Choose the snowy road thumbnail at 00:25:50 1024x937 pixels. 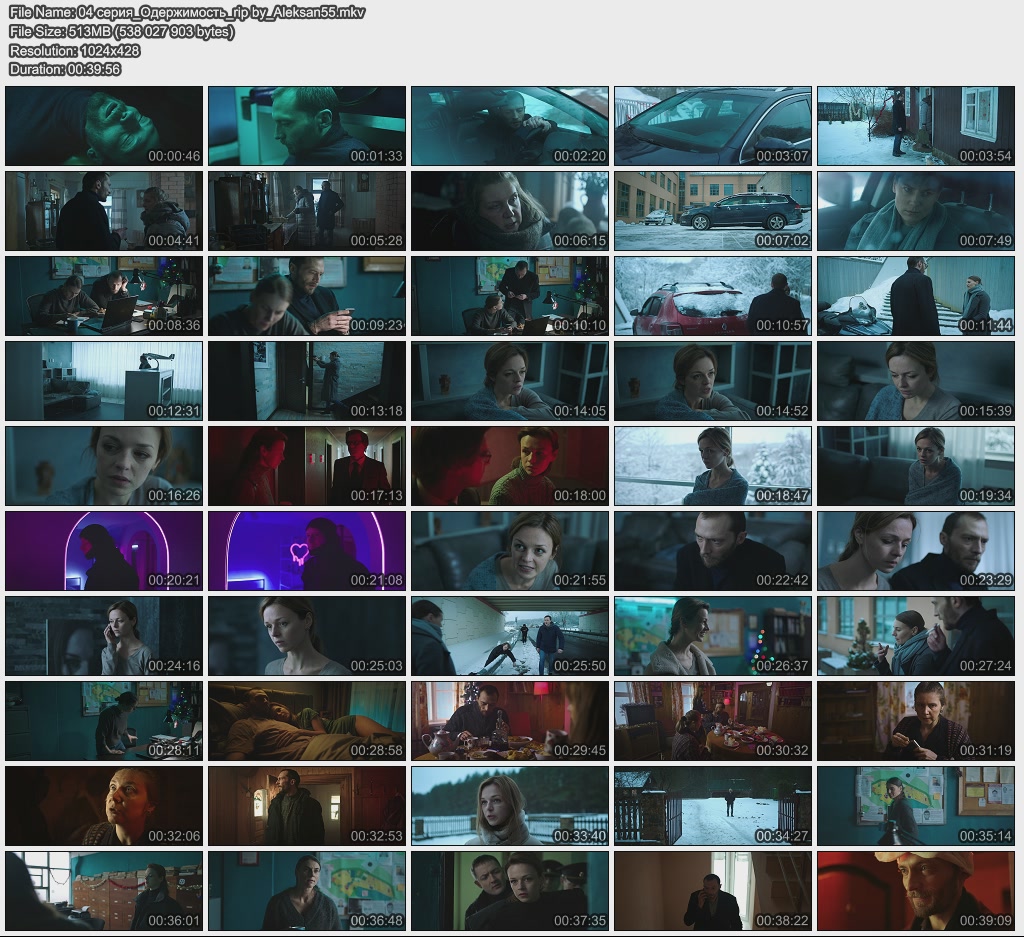(510, 636)
